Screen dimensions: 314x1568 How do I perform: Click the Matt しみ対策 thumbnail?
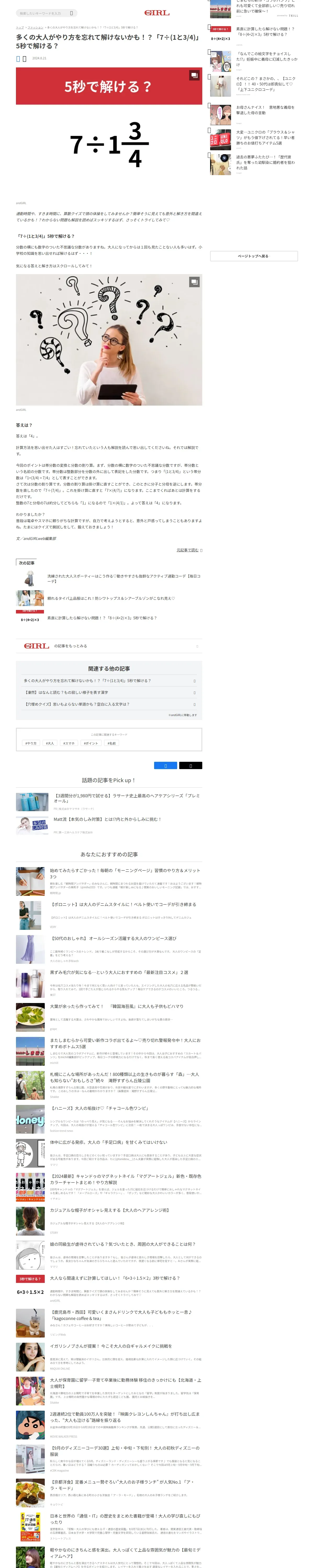pos(32,825)
